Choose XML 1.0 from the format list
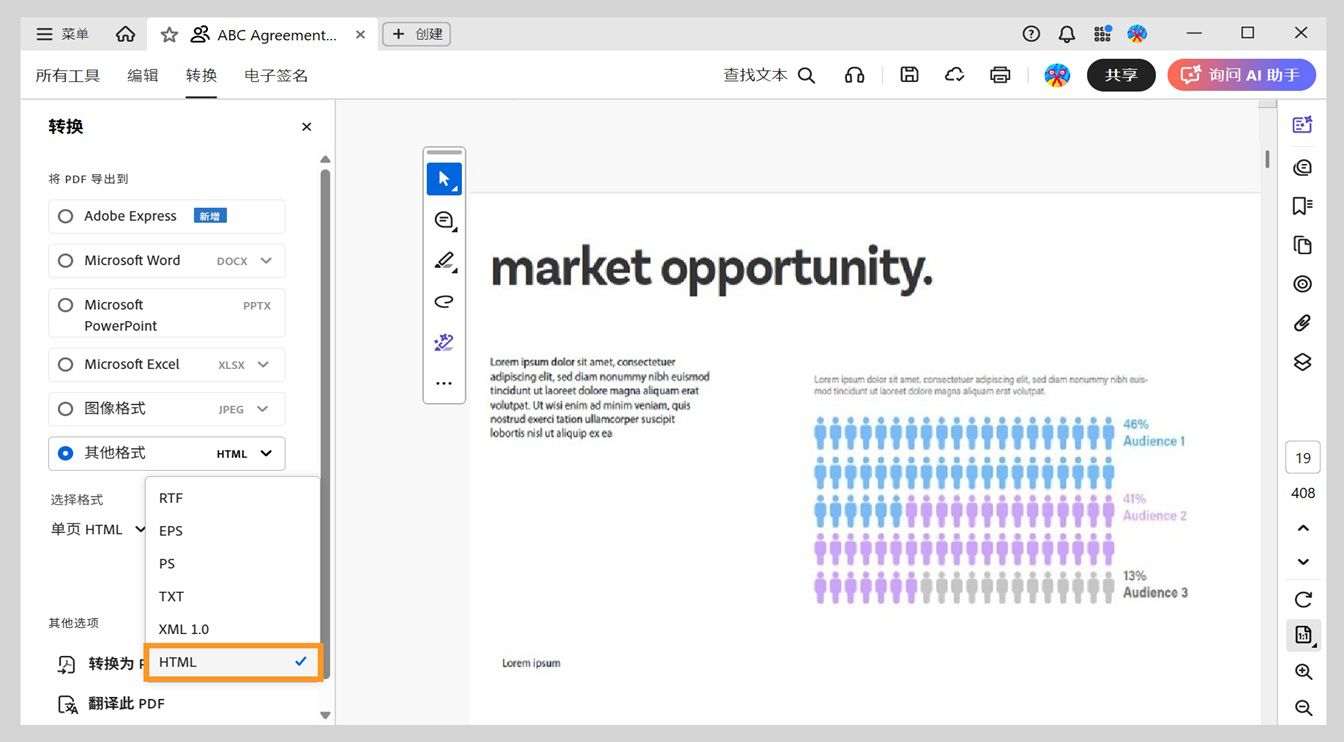Image resolution: width=1344 pixels, height=742 pixels. (232, 629)
